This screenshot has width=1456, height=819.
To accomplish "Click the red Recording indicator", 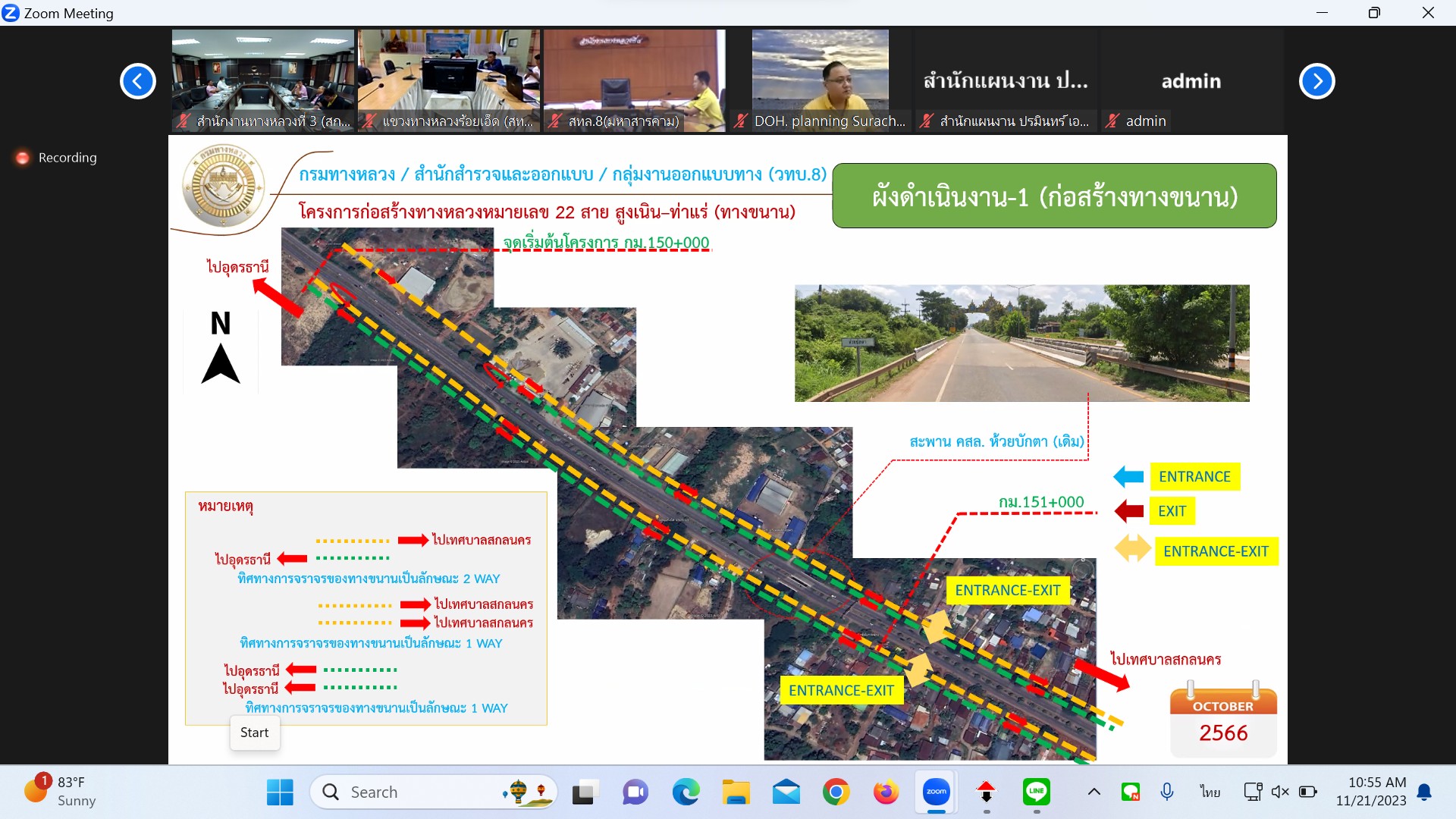I will 23,158.
